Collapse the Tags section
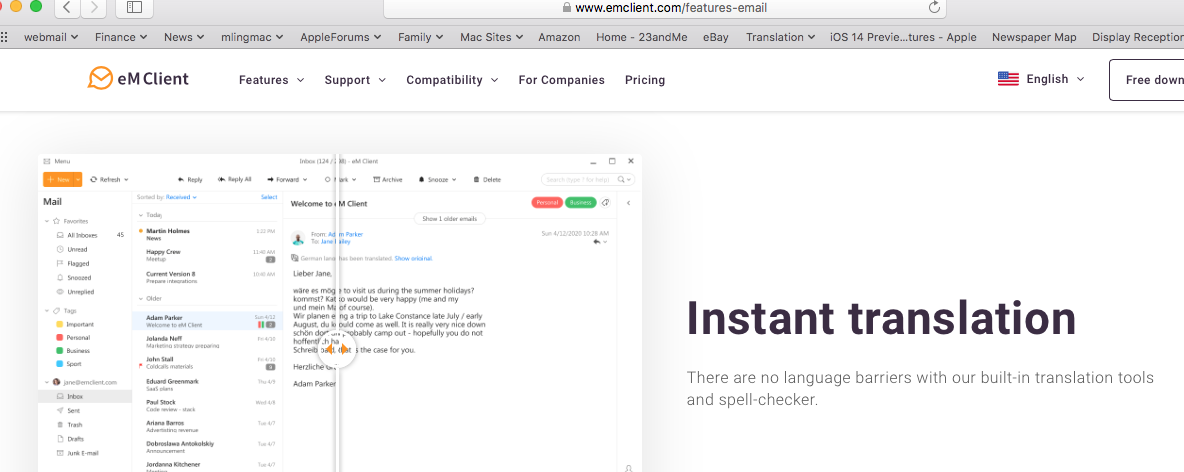The image size is (1184, 472). [47, 310]
